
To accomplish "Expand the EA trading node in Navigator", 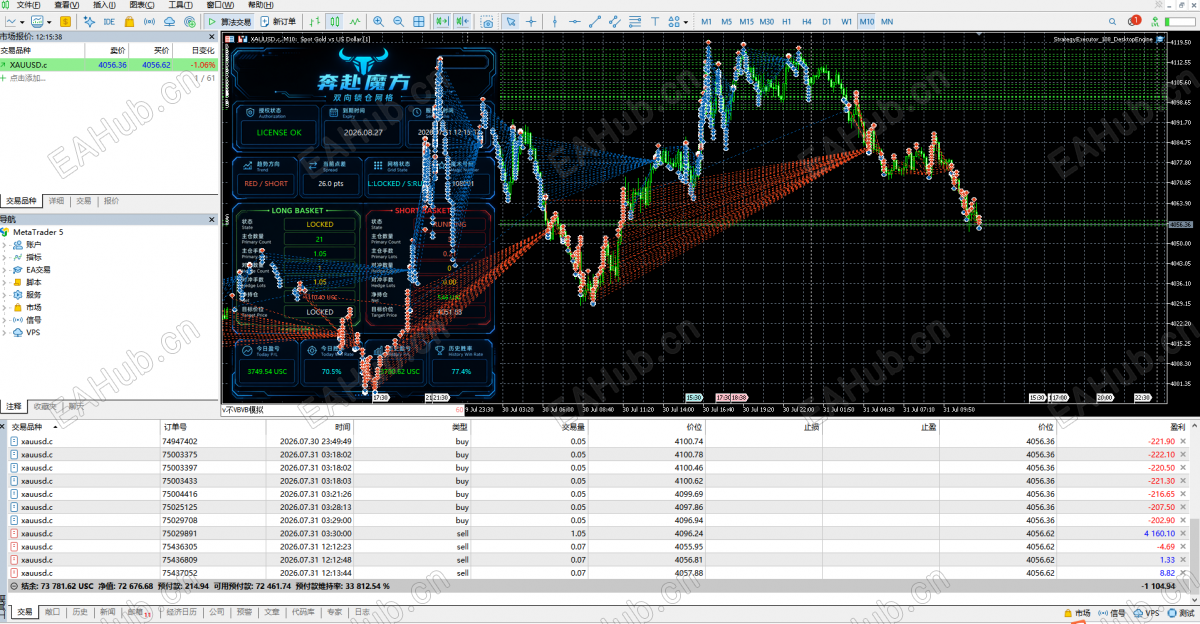I will pyautogui.click(x=4, y=269).
